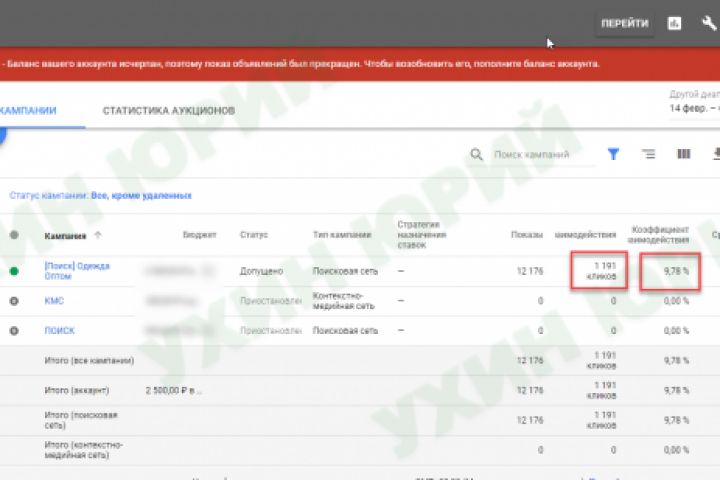Open the КМС campaign link
The height and width of the screenshot is (480, 720).
click(54, 301)
